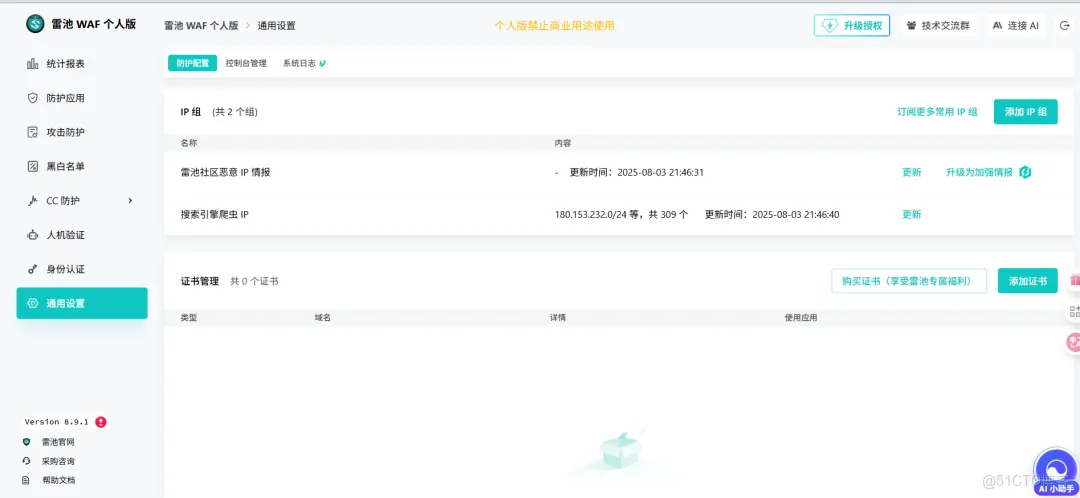Click the 通用设置 breadcrumb text

pos(276,25)
